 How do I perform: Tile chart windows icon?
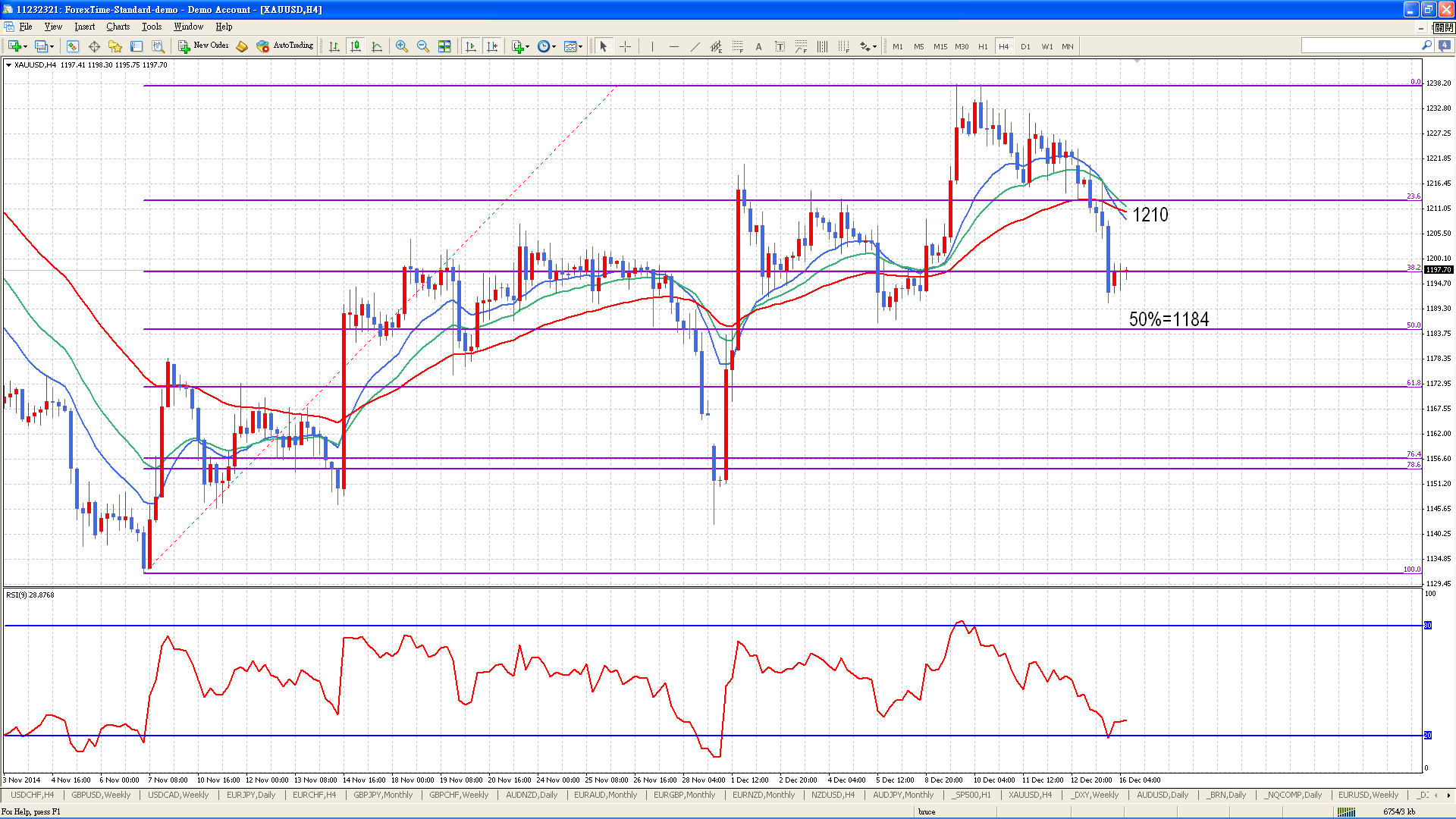444,46
